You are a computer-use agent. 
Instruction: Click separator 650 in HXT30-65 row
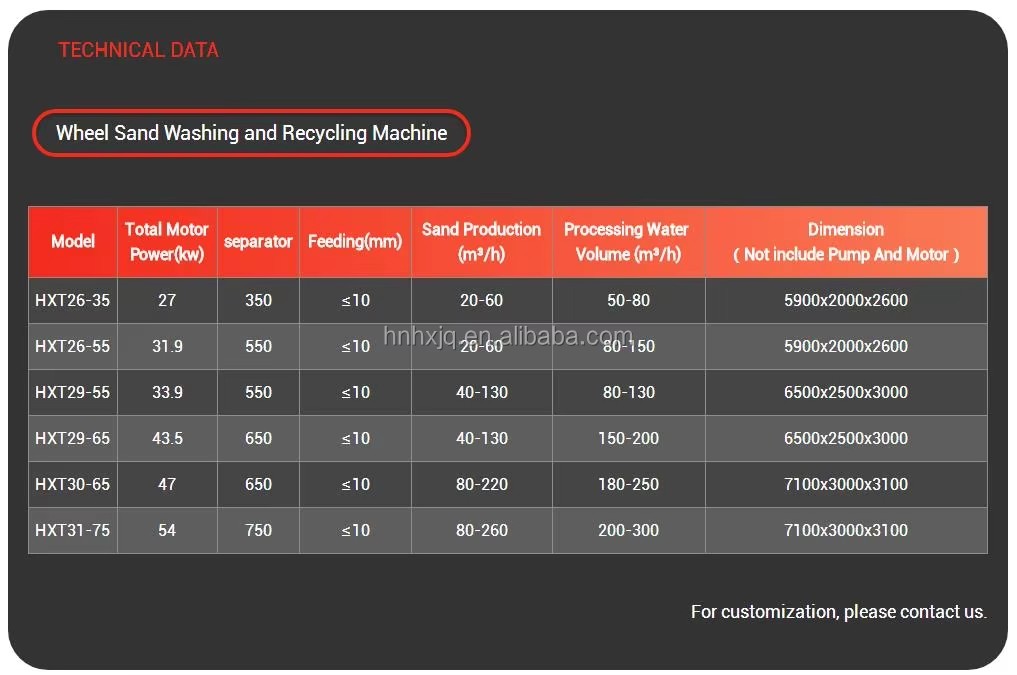[x=258, y=484]
